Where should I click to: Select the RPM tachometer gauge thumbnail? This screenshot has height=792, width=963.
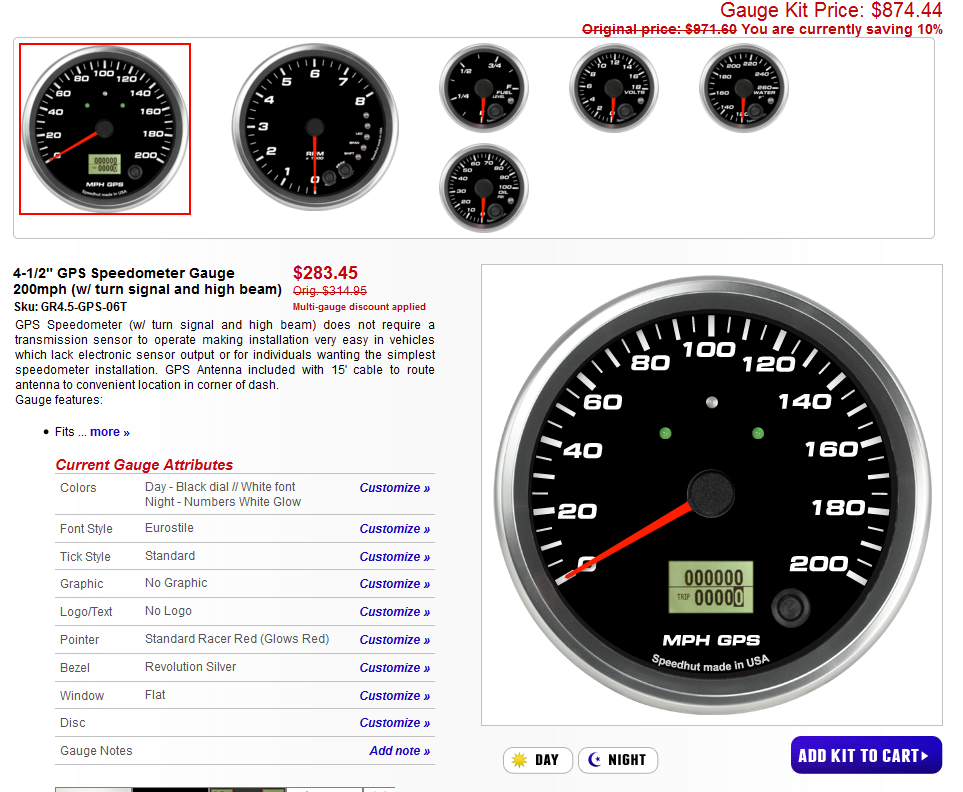click(315, 128)
